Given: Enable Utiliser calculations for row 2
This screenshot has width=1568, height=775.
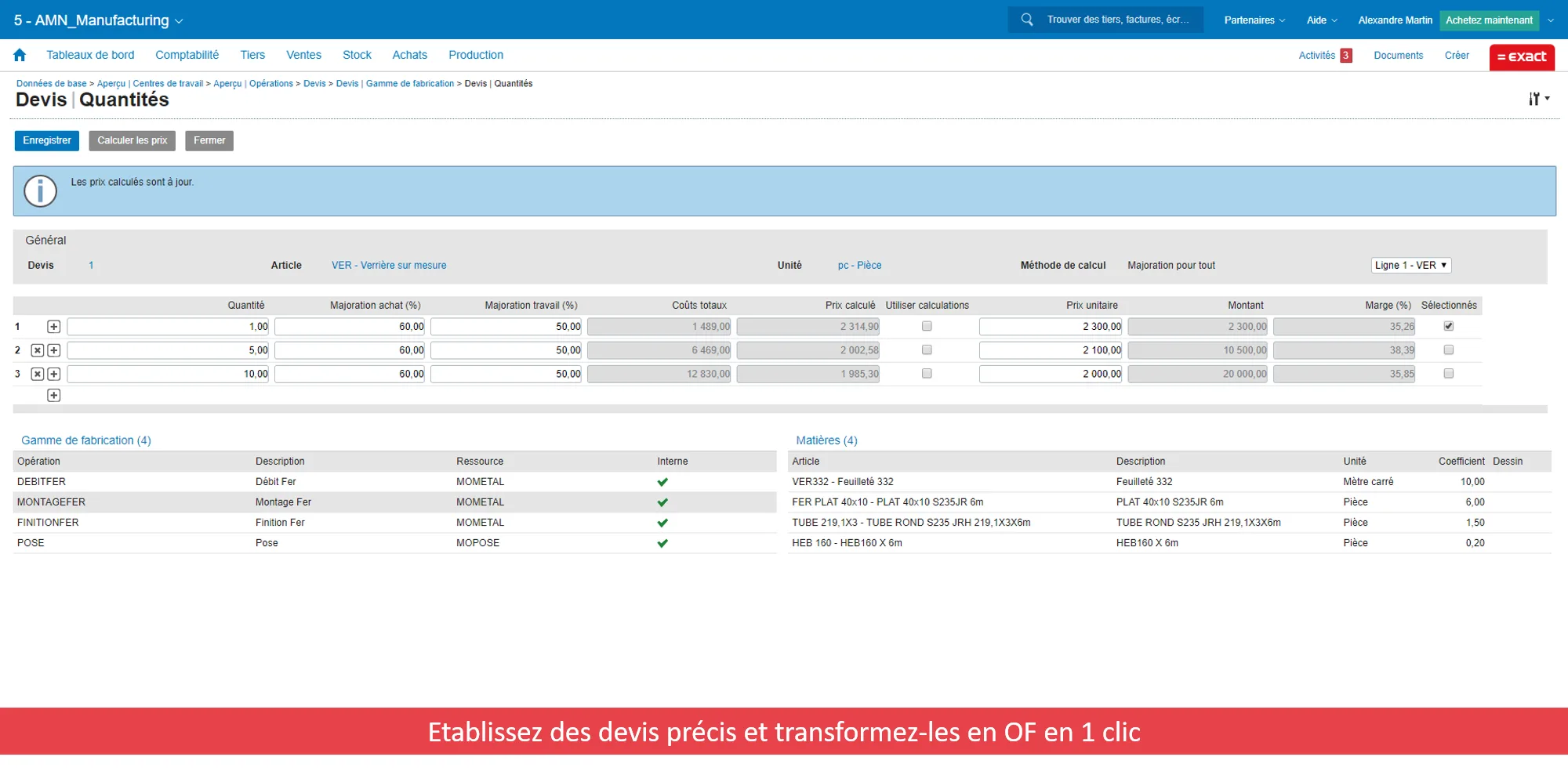Looking at the screenshot, I should [x=927, y=349].
